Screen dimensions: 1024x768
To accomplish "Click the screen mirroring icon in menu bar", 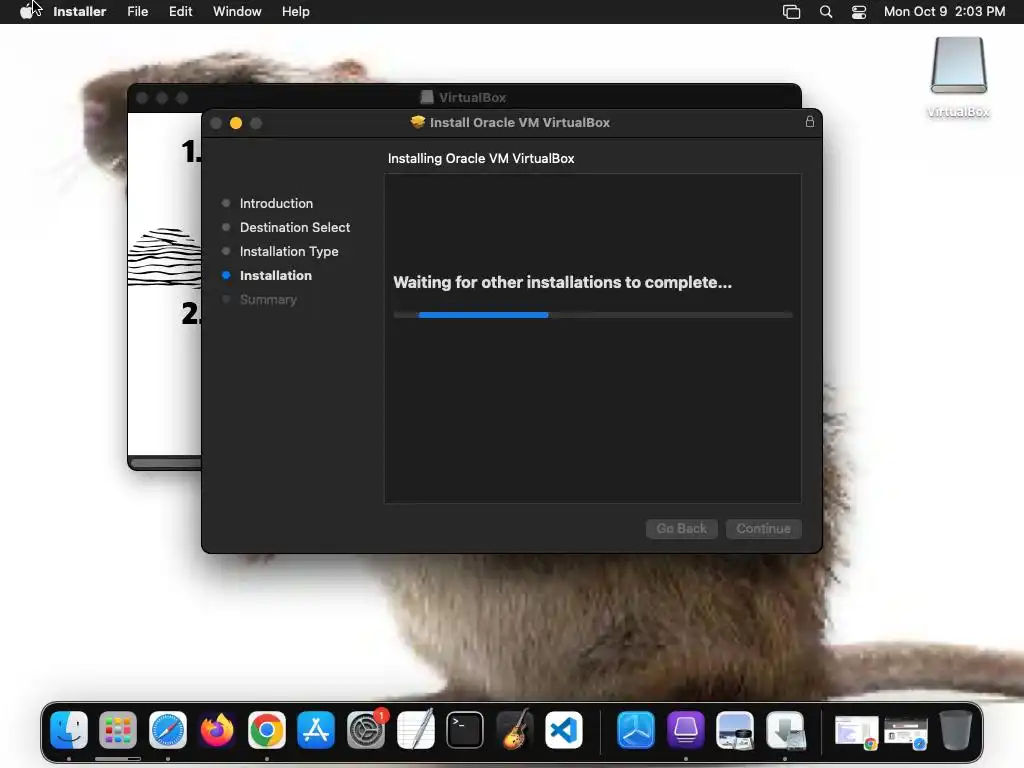I will pyautogui.click(x=791, y=12).
